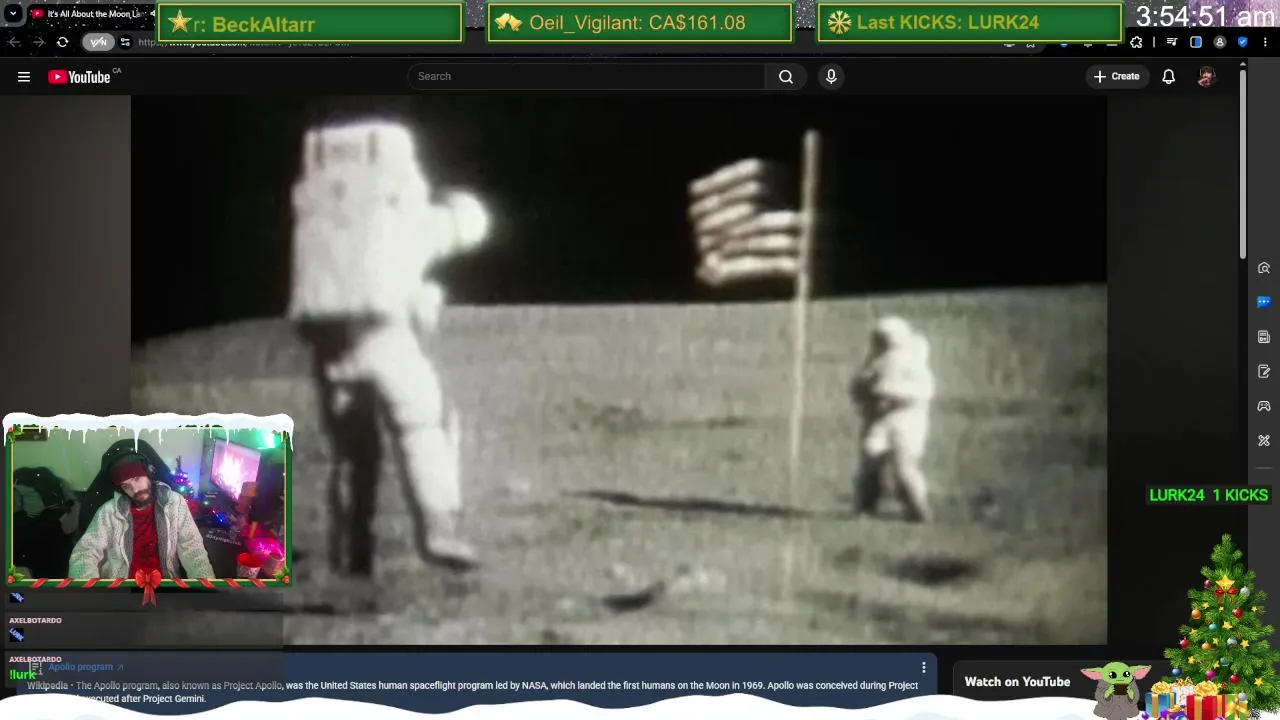Image resolution: width=1280 pixels, height=720 pixels.
Task: Toggle the VPN badge in address bar
Action: [98, 42]
